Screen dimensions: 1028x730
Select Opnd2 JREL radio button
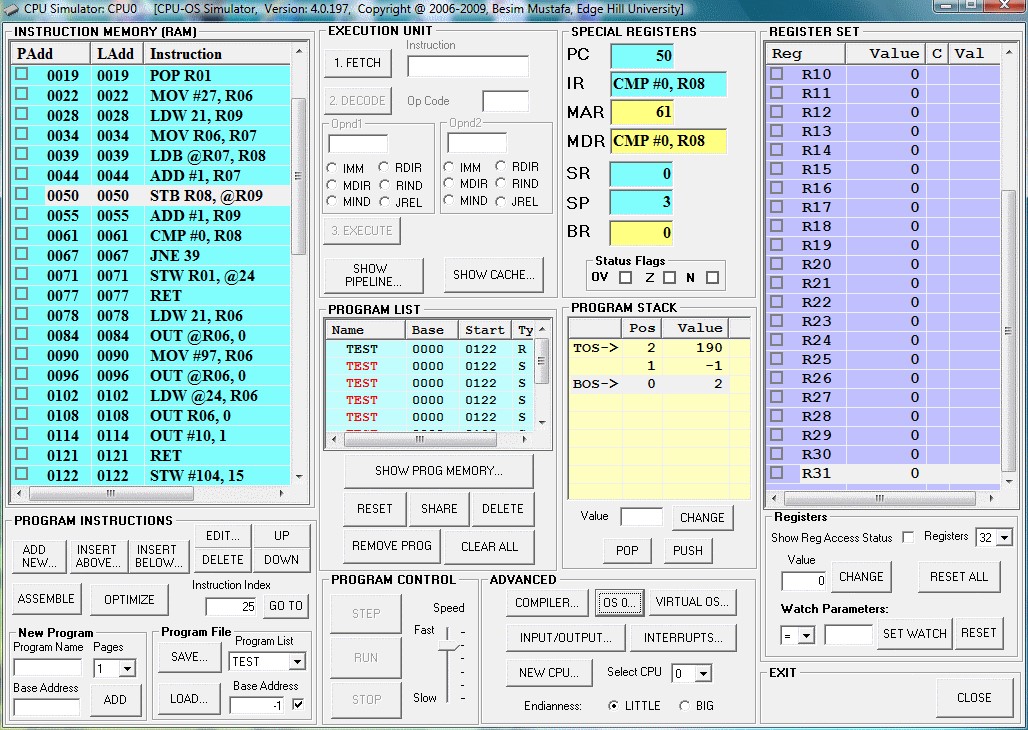click(500, 201)
